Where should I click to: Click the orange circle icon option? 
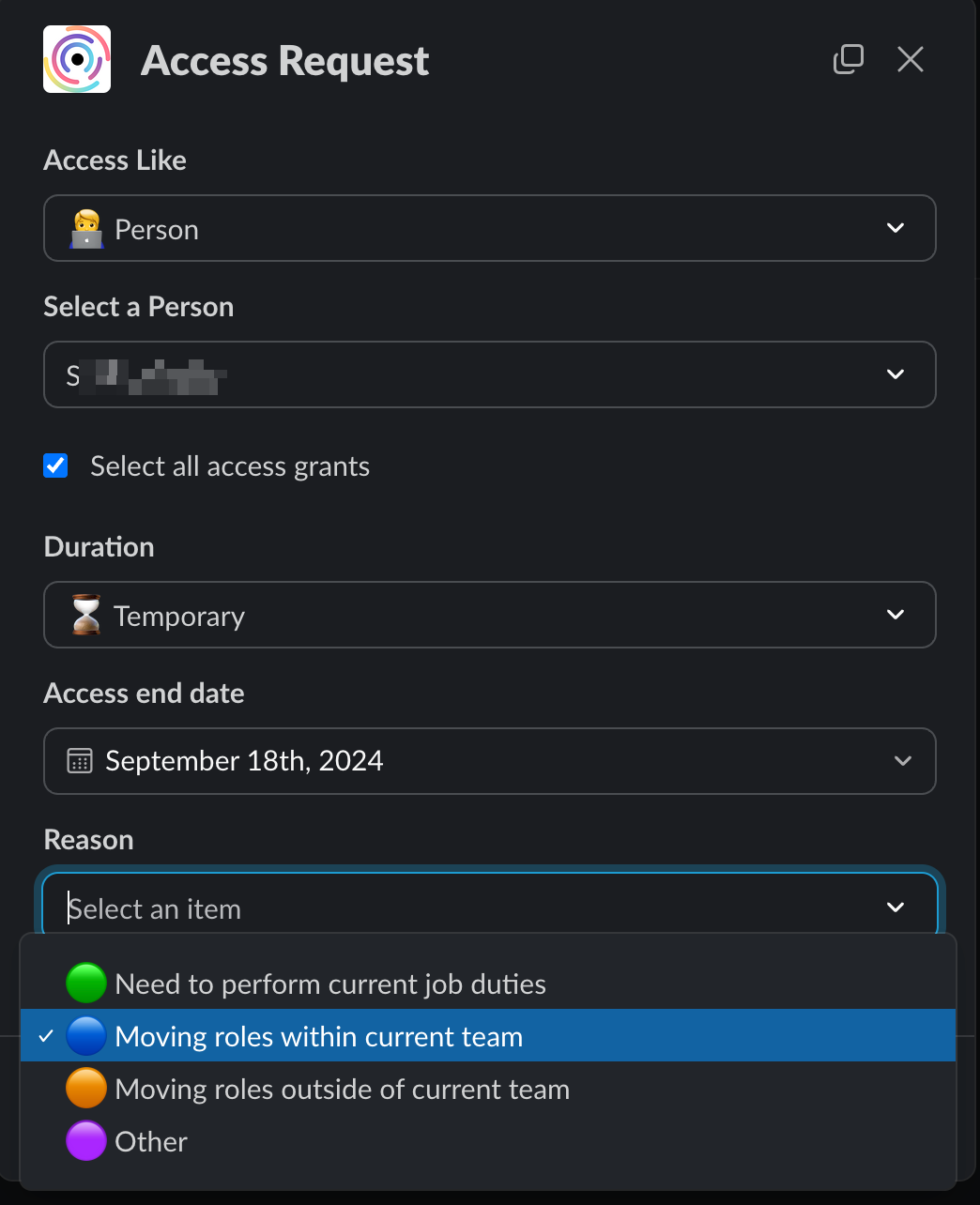tap(86, 1089)
